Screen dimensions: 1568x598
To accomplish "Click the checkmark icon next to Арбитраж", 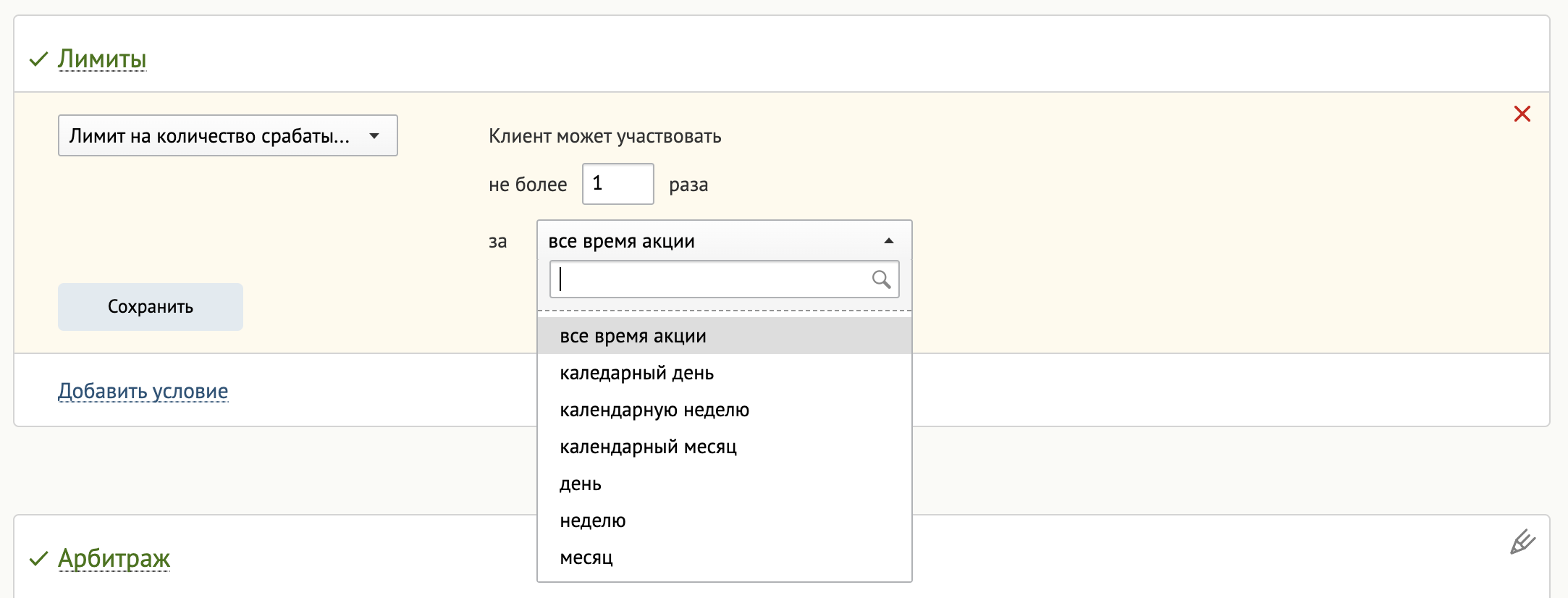I will pos(38,559).
